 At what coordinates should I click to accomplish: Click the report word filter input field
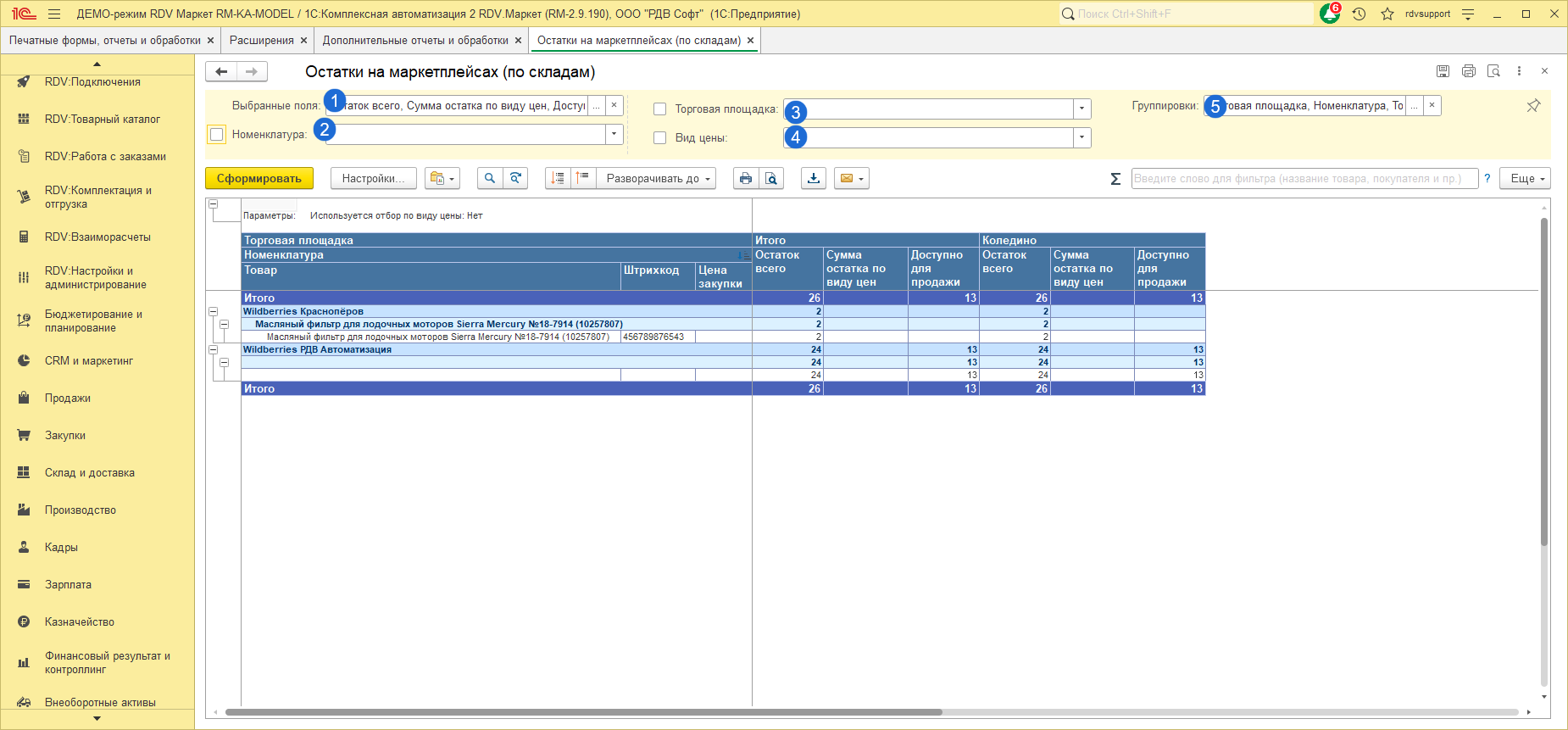pyautogui.click(x=1304, y=179)
